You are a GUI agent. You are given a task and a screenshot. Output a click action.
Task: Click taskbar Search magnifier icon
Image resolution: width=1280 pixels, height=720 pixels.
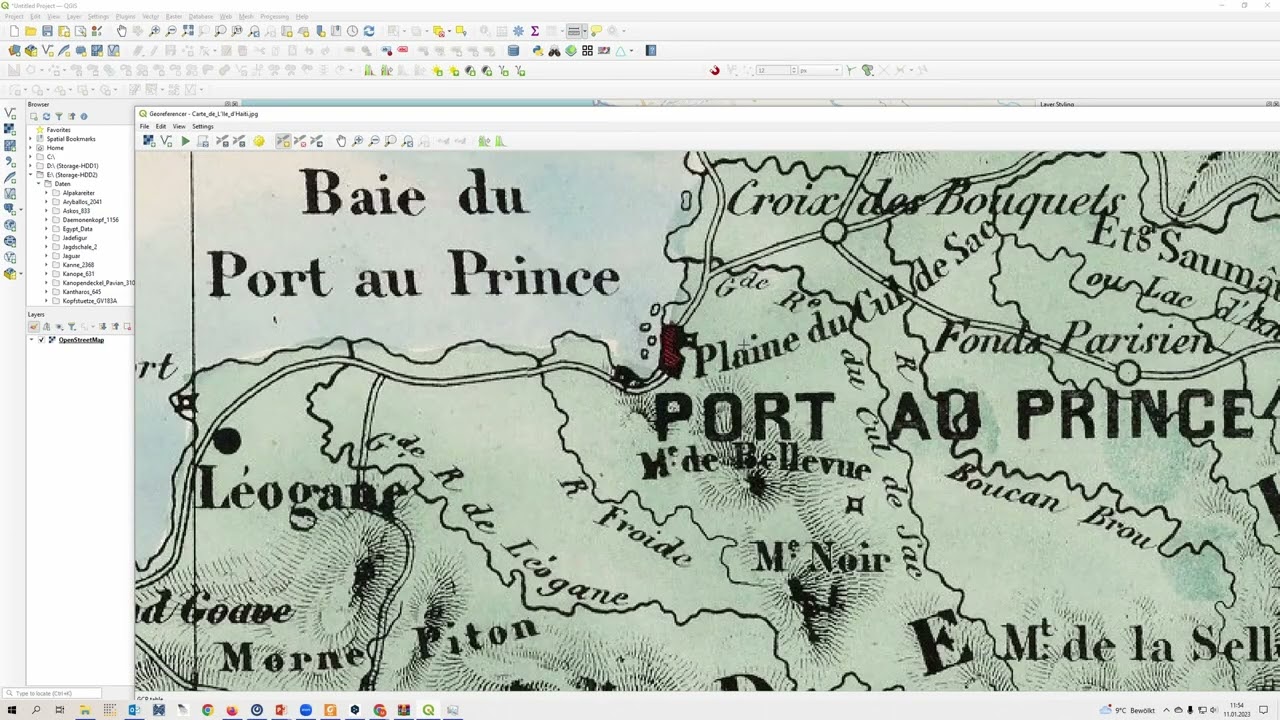[36, 710]
